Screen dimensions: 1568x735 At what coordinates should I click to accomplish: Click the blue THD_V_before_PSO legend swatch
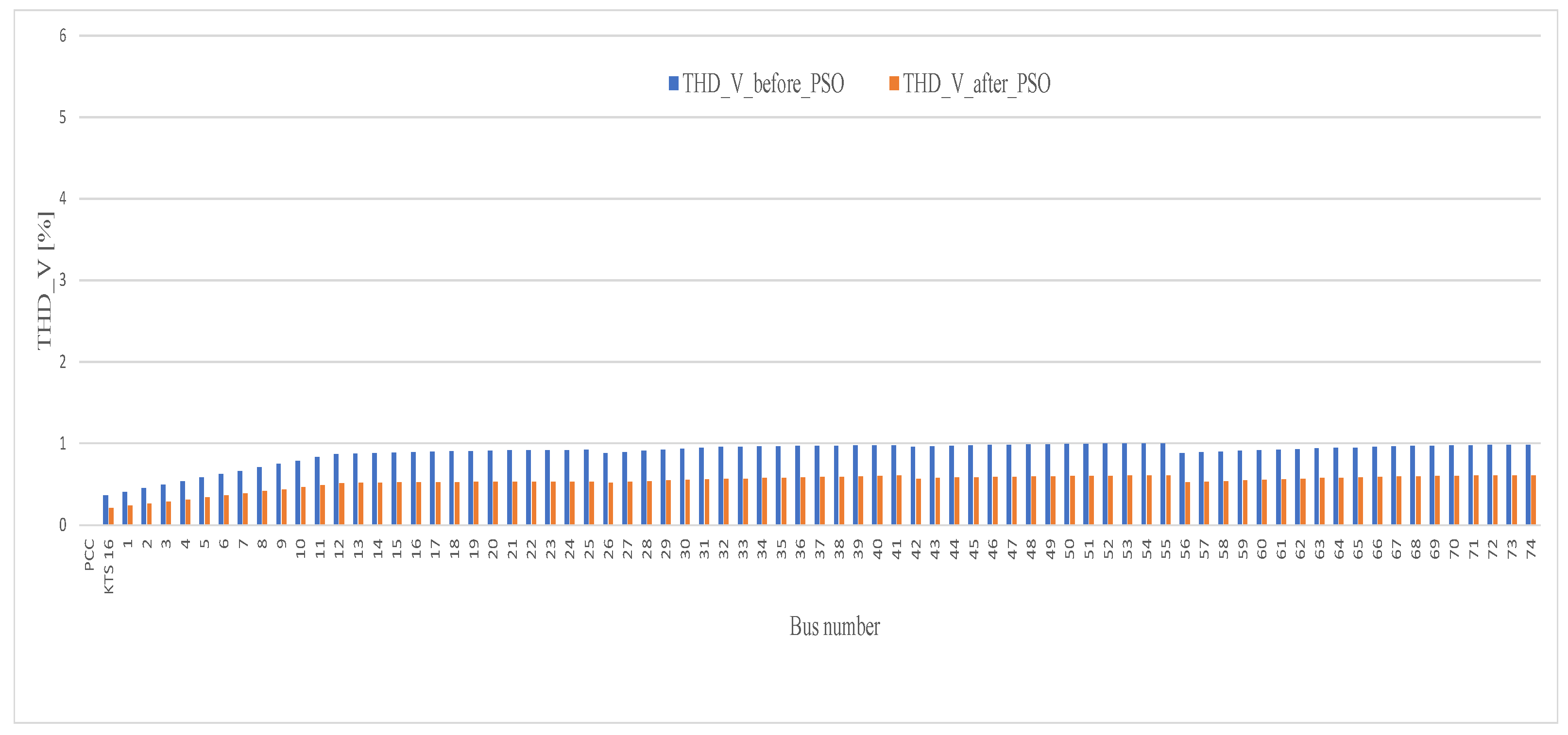click(x=673, y=84)
